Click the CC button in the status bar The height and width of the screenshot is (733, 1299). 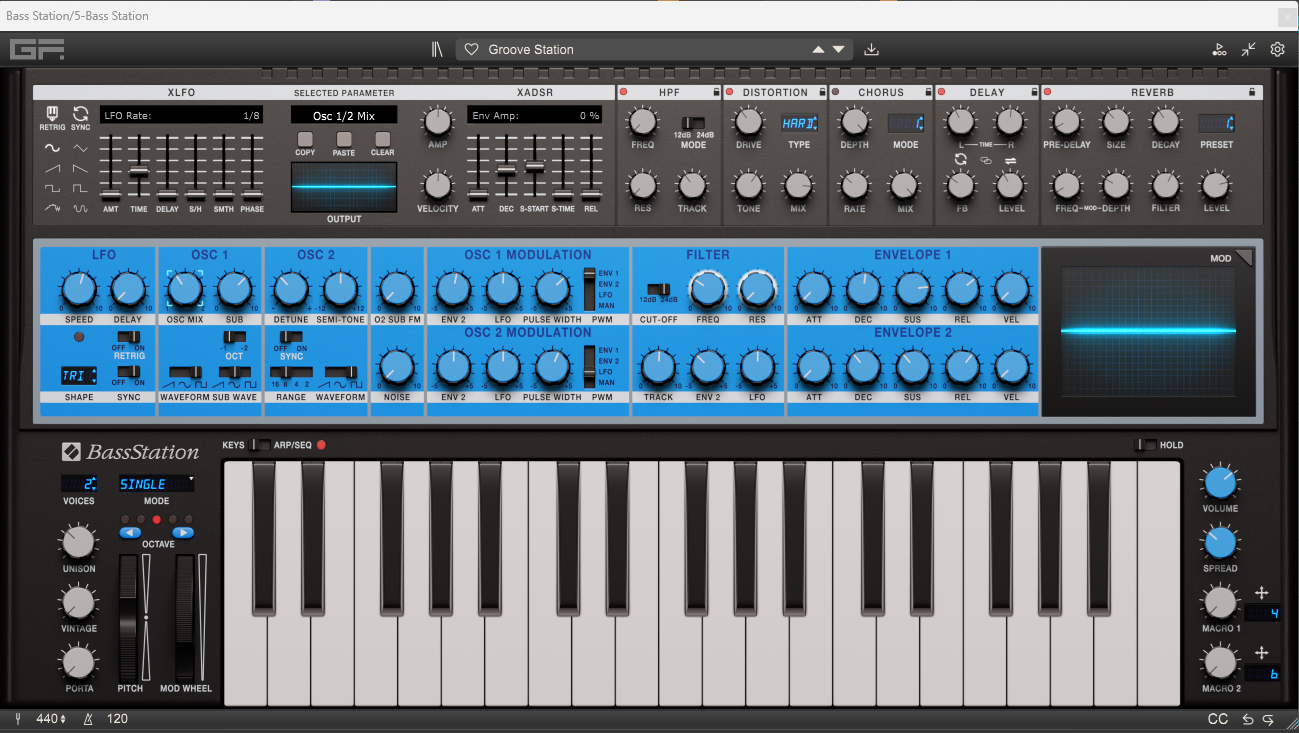[1217, 719]
